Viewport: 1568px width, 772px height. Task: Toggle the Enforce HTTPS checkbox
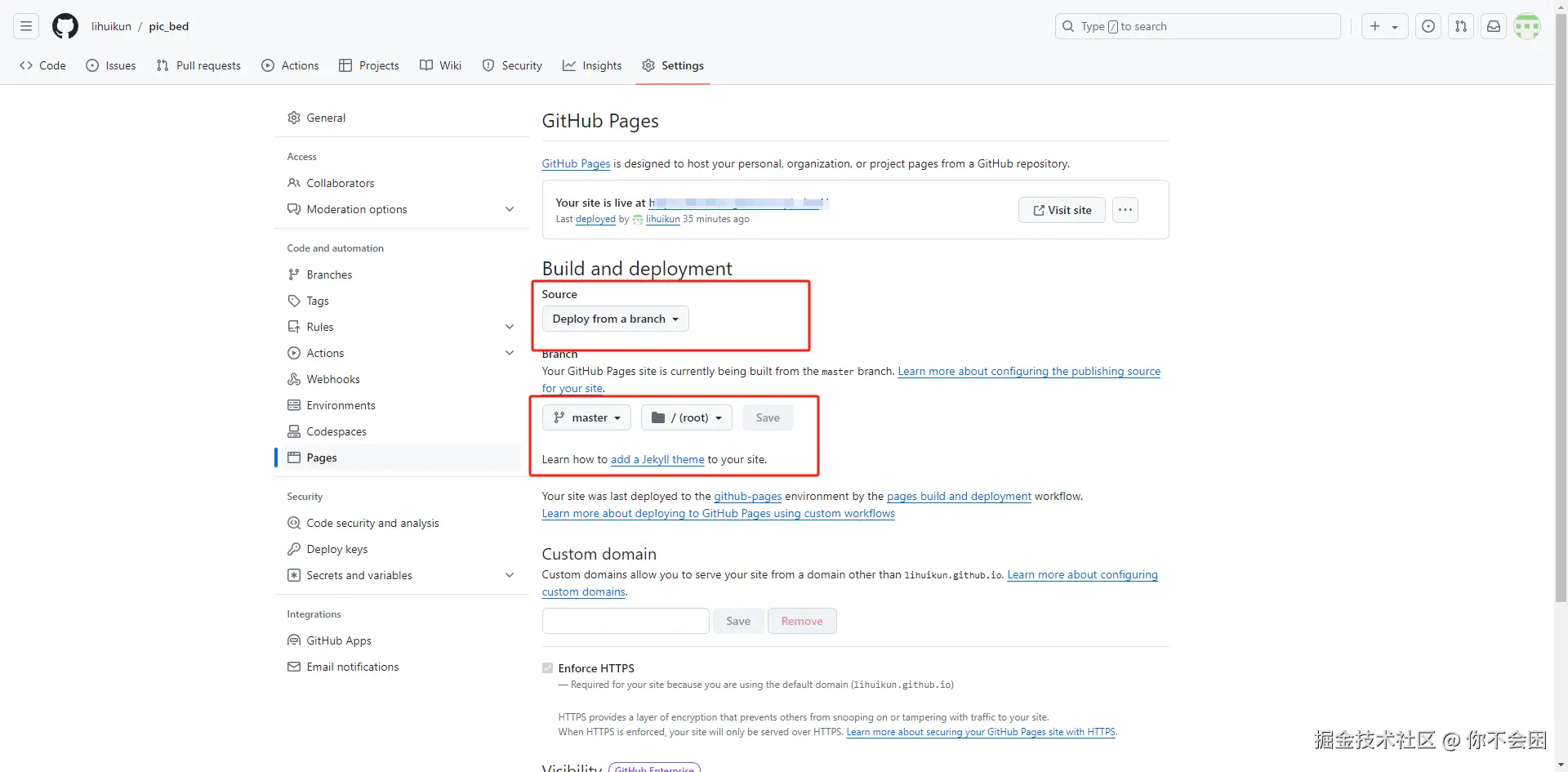coord(547,668)
